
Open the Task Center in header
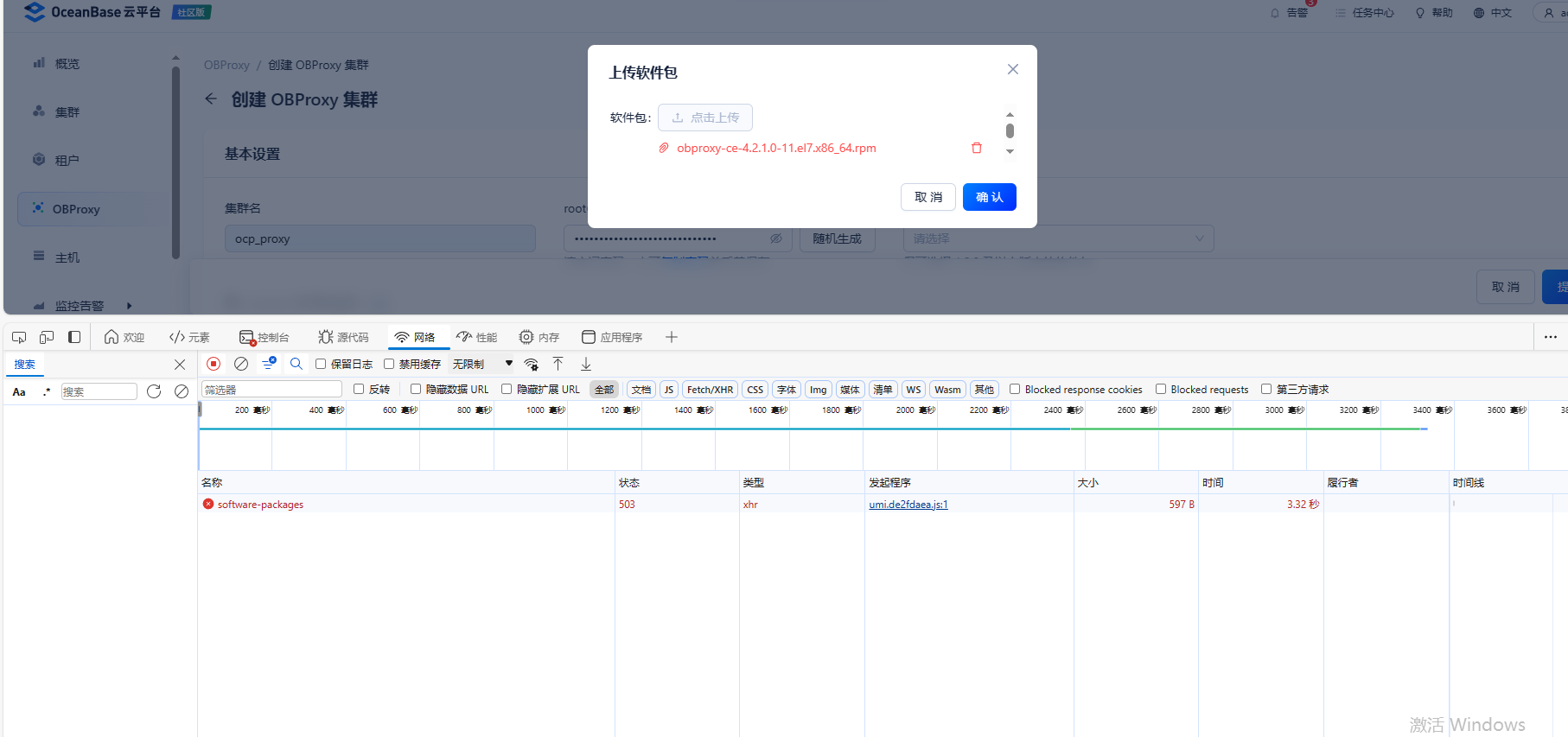pyautogui.click(x=1364, y=12)
